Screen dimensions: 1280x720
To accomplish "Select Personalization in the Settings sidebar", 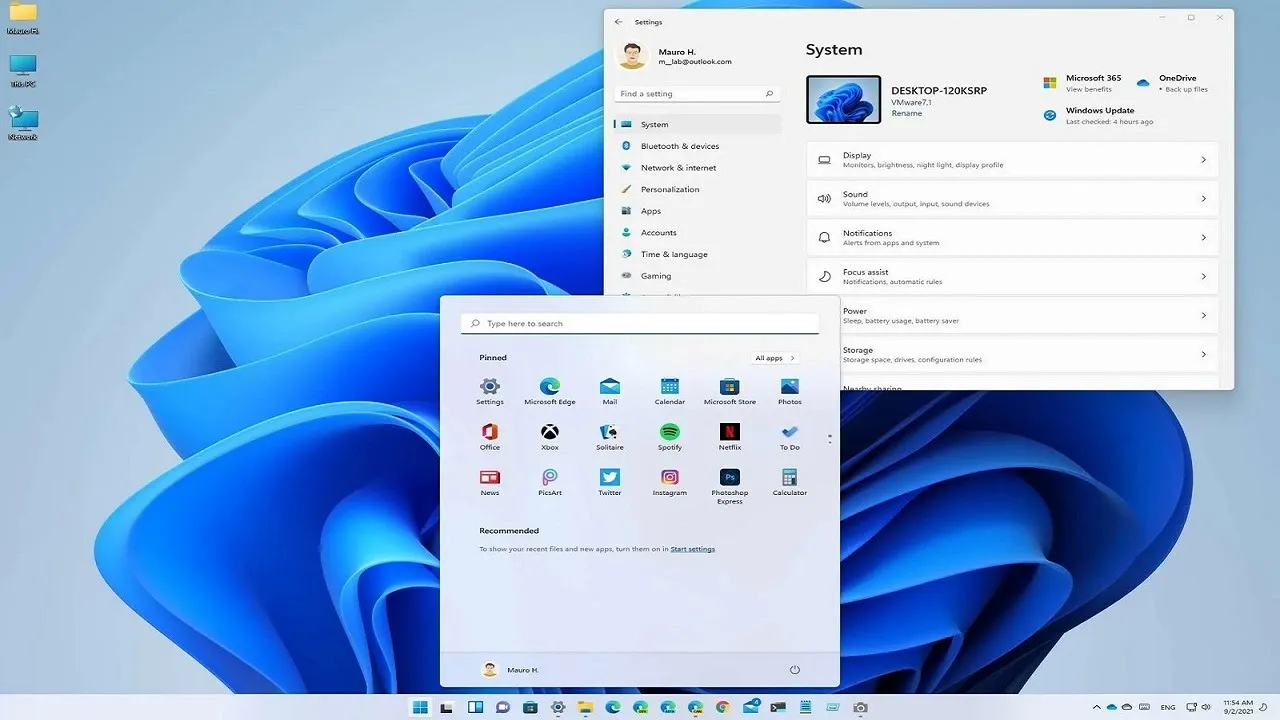I will pyautogui.click(x=697, y=189).
